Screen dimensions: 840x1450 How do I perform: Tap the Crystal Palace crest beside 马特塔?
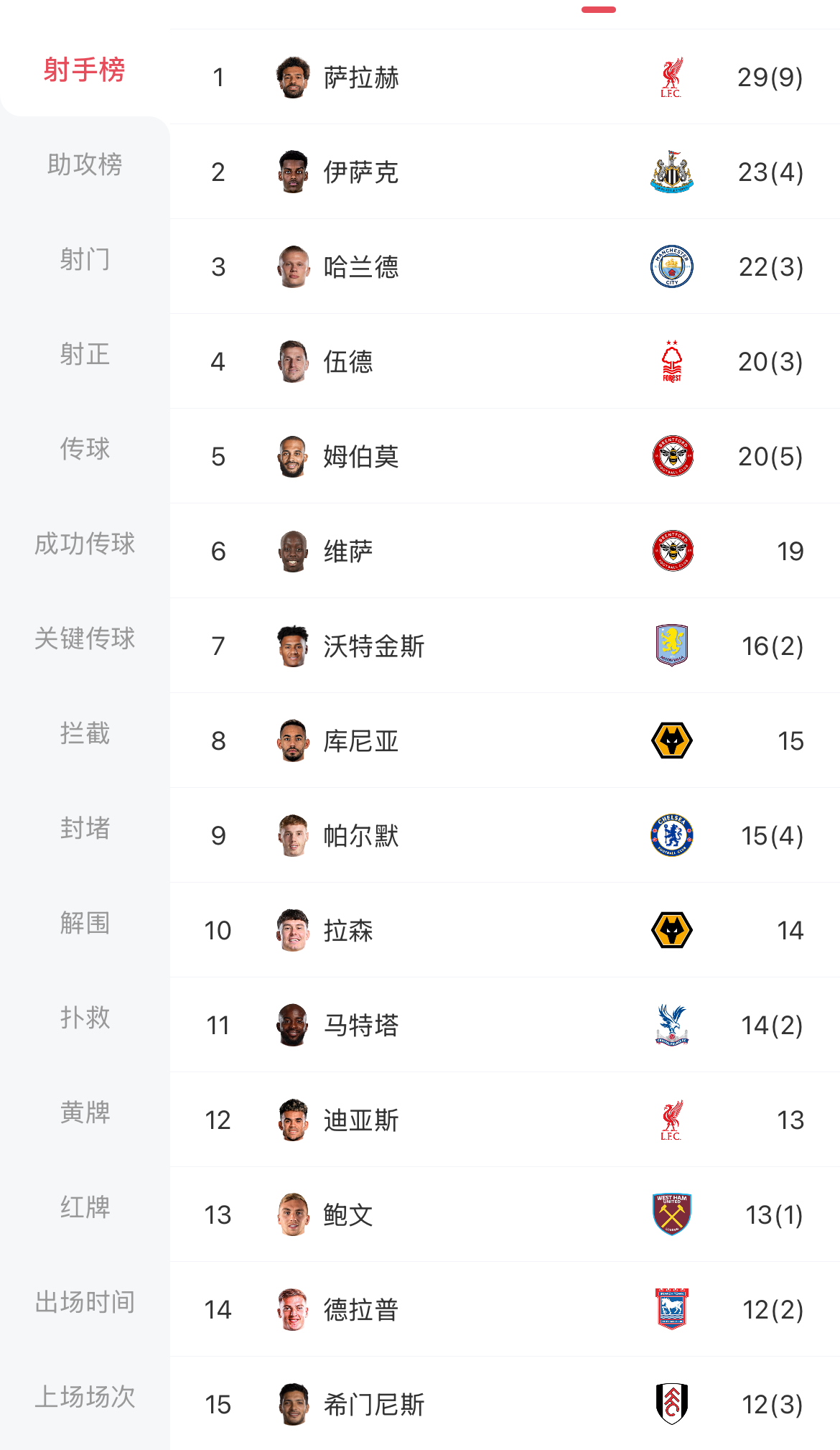[x=671, y=1025]
